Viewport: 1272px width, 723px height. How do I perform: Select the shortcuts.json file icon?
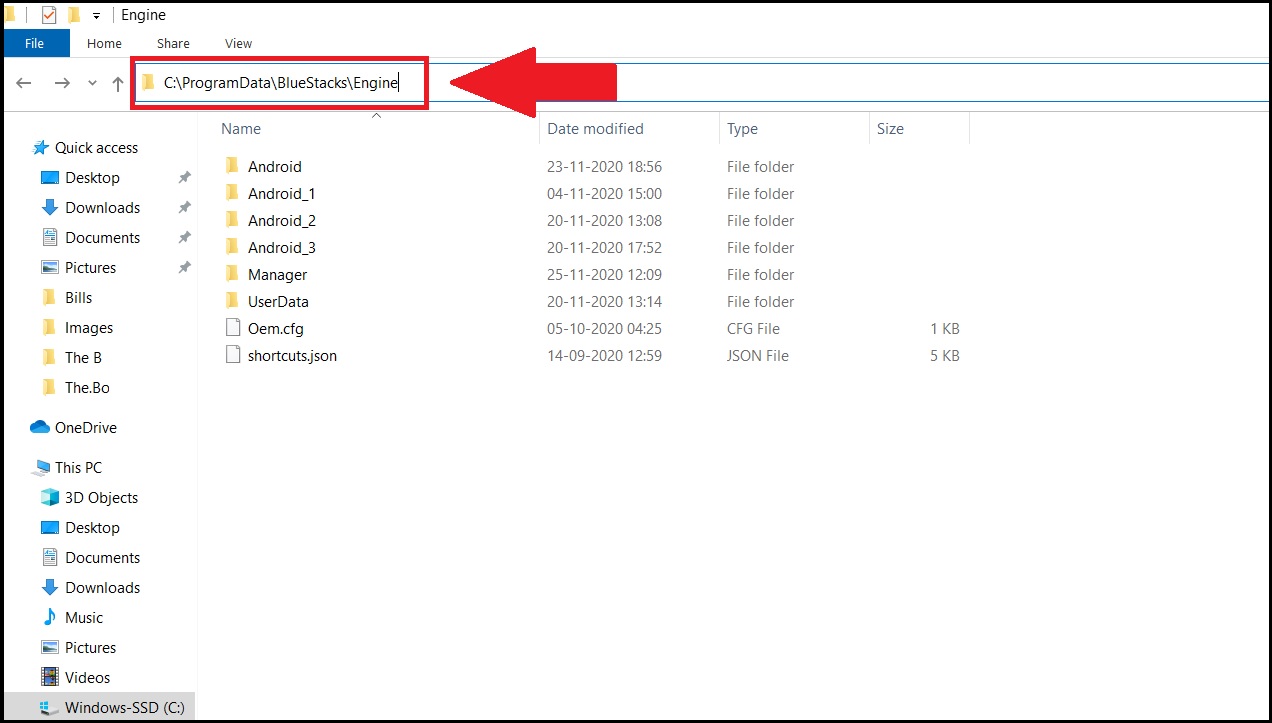[x=232, y=355]
